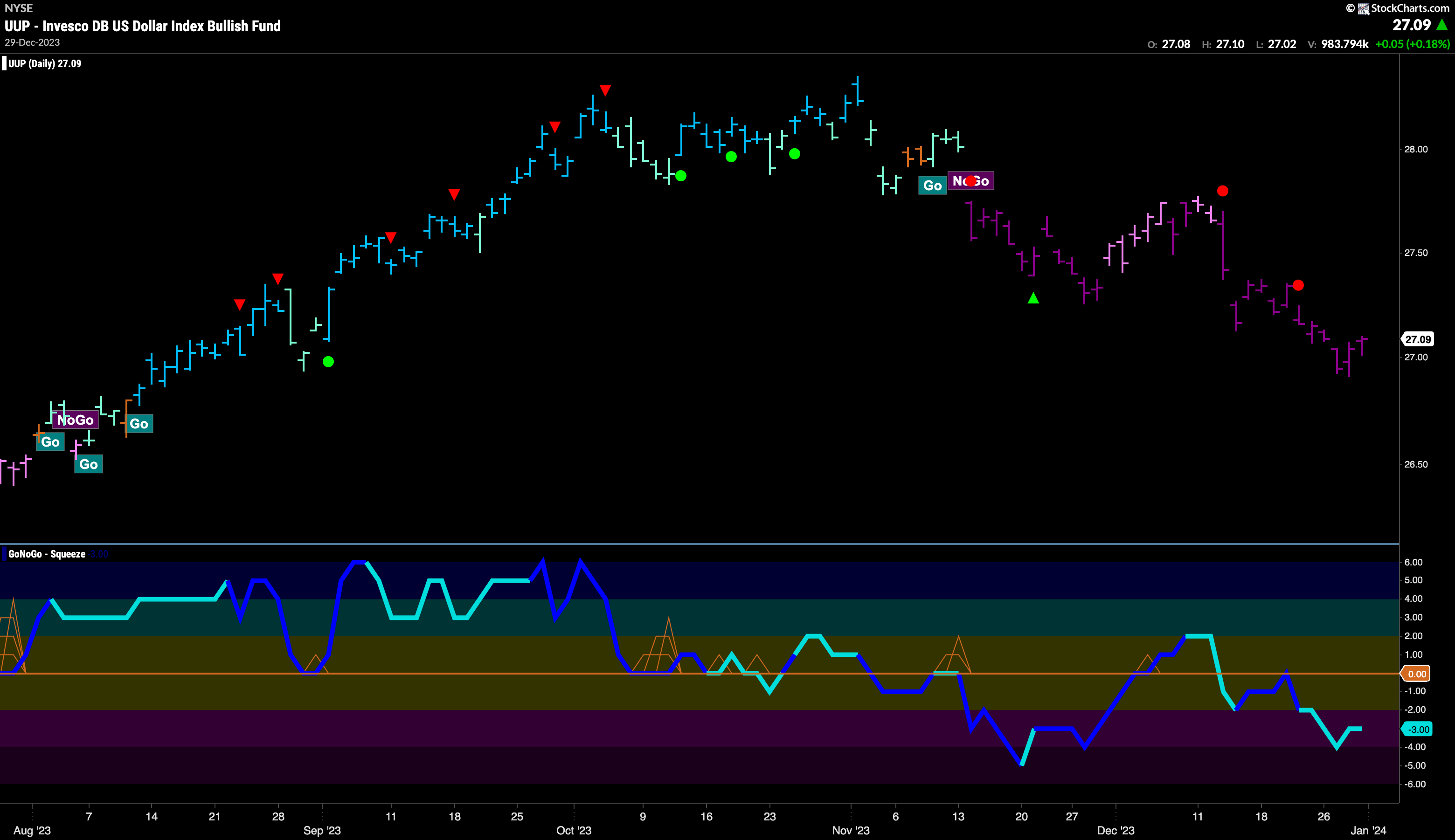The width and height of the screenshot is (1455, 840).
Task: Click the 6.00 oscillator axis label
Action: pos(1413,562)
